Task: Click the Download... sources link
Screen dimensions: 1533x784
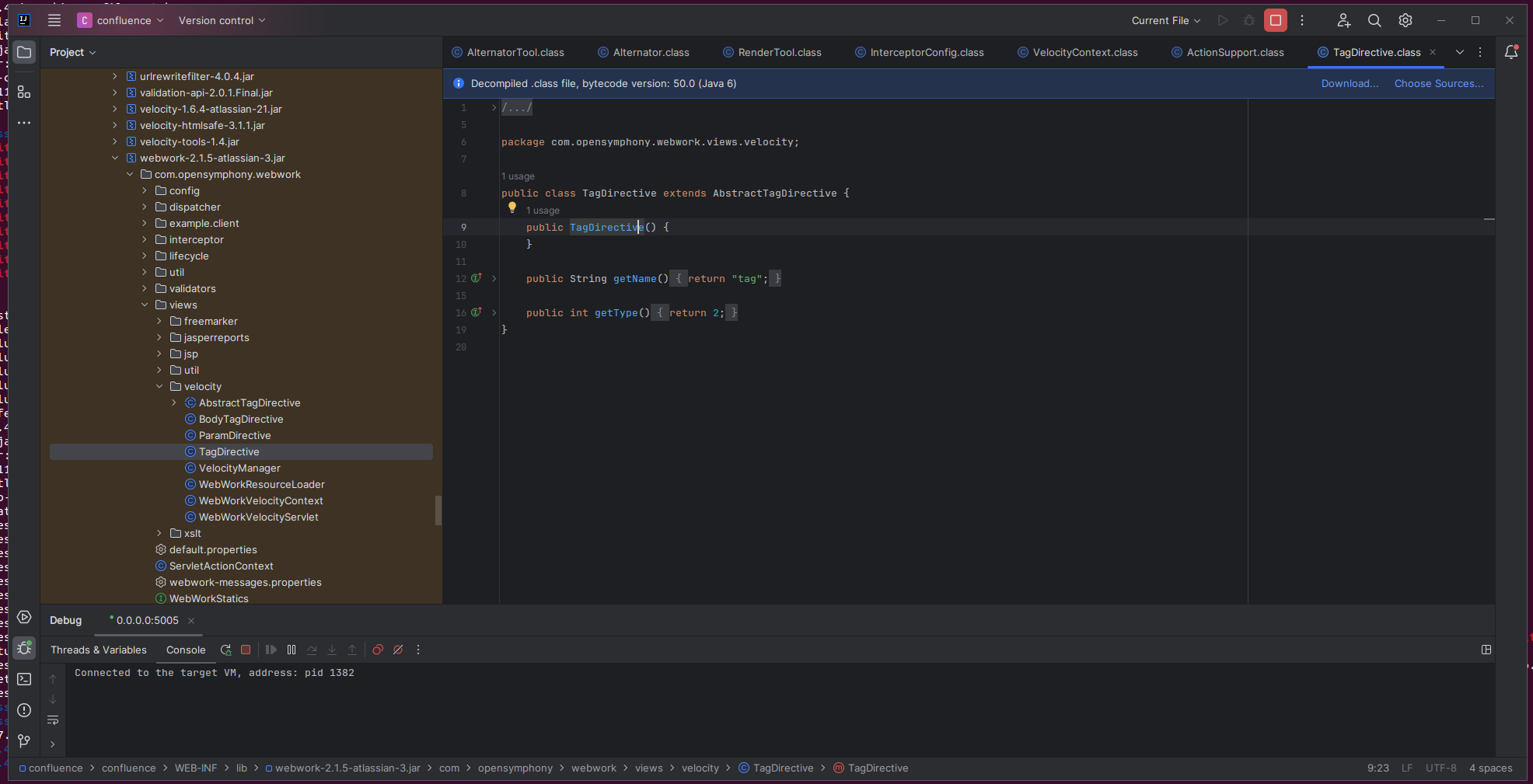Action: [1350, 83]
